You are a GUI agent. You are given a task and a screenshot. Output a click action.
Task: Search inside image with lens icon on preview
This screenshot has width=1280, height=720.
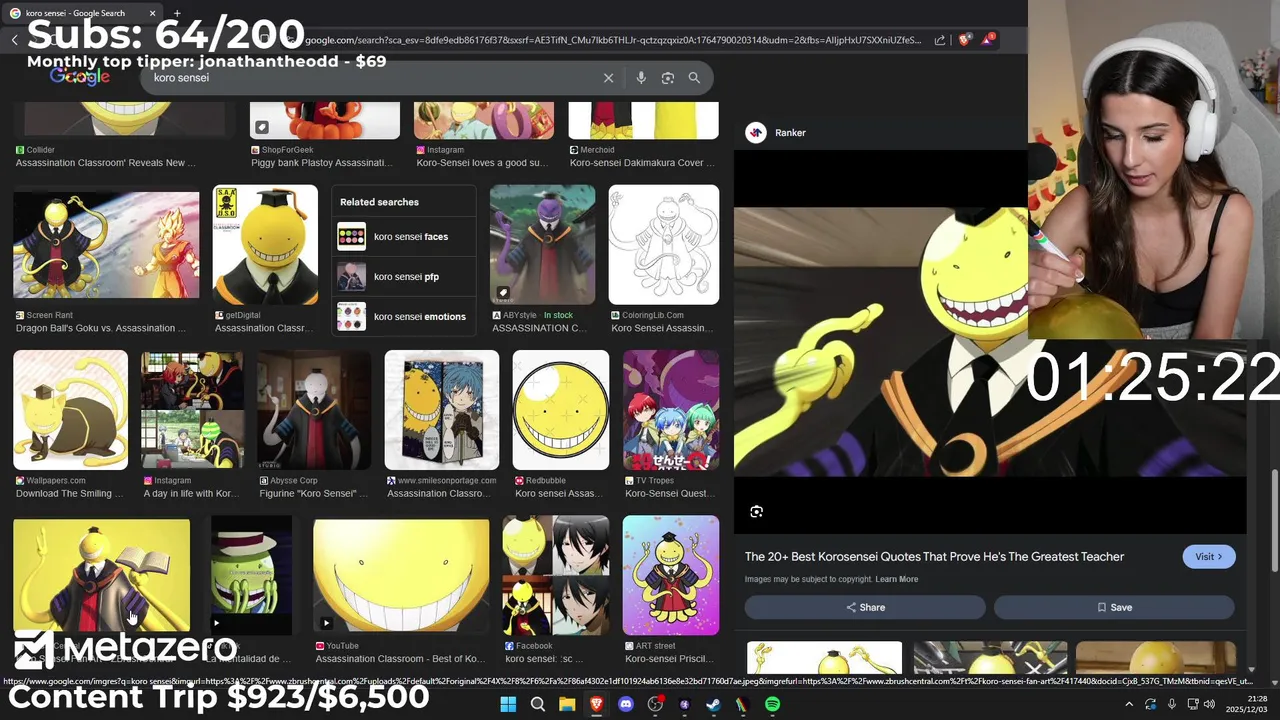[757, 512]
